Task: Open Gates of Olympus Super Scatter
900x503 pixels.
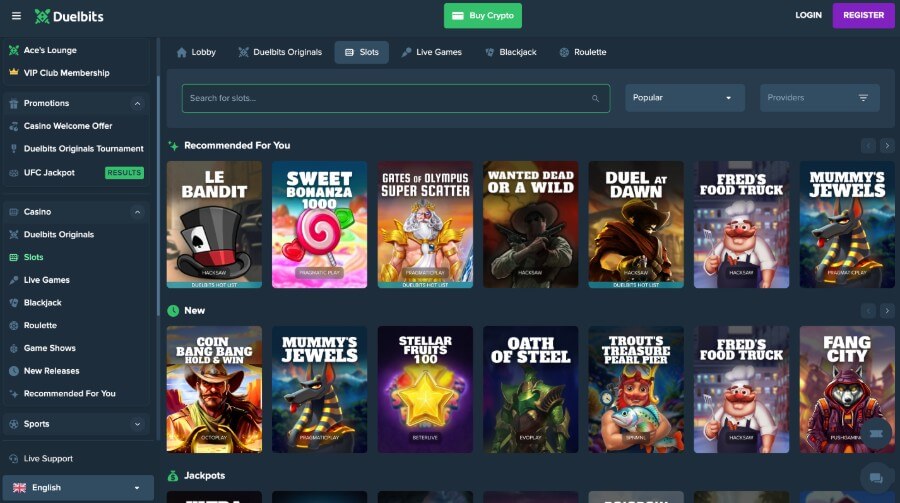Action: [425, 225]
